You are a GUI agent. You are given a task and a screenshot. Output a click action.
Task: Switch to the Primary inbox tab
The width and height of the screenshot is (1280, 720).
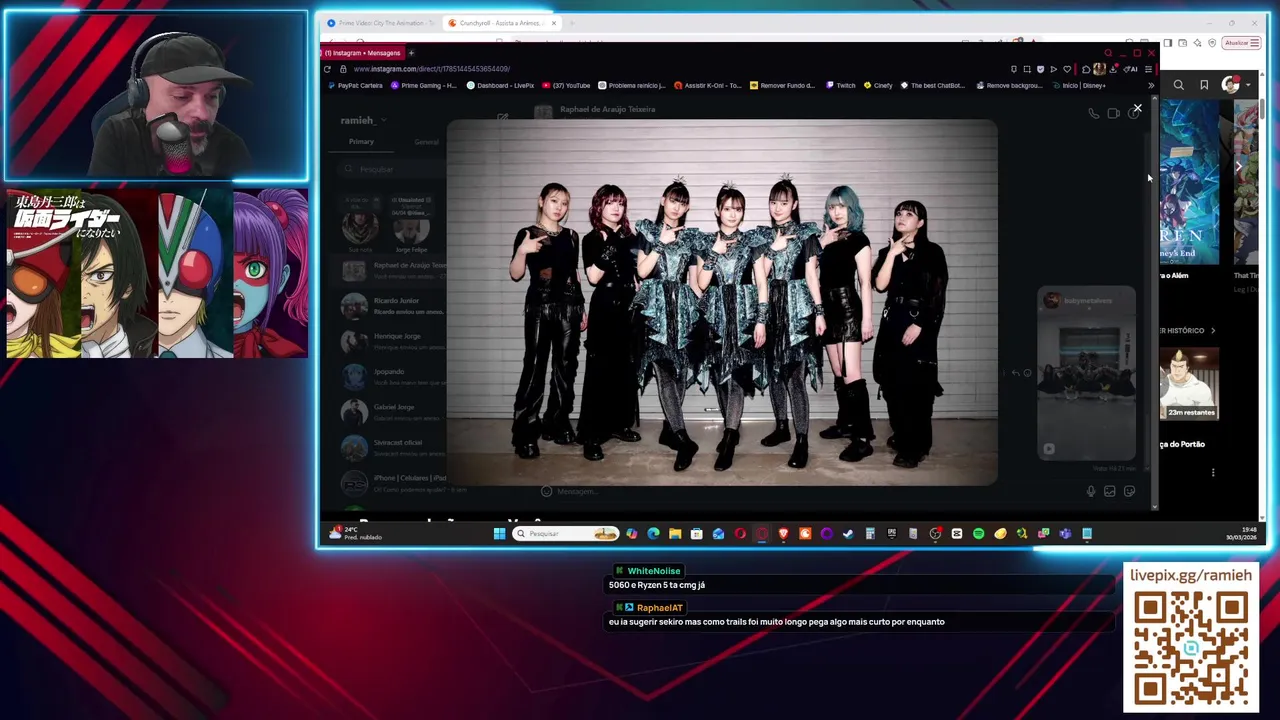[361, 142]
